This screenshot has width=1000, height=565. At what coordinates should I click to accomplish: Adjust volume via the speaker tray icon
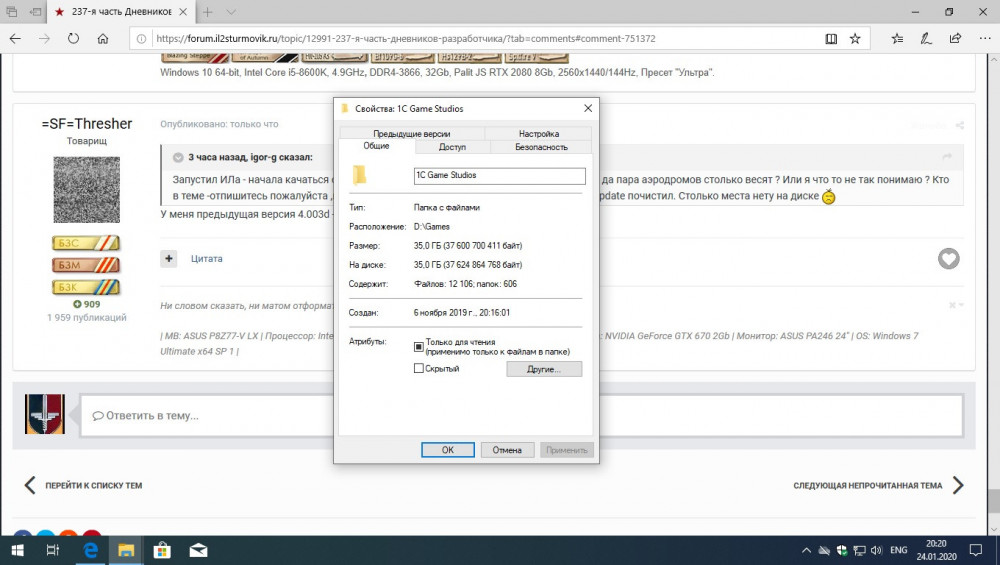pos(877,550)
